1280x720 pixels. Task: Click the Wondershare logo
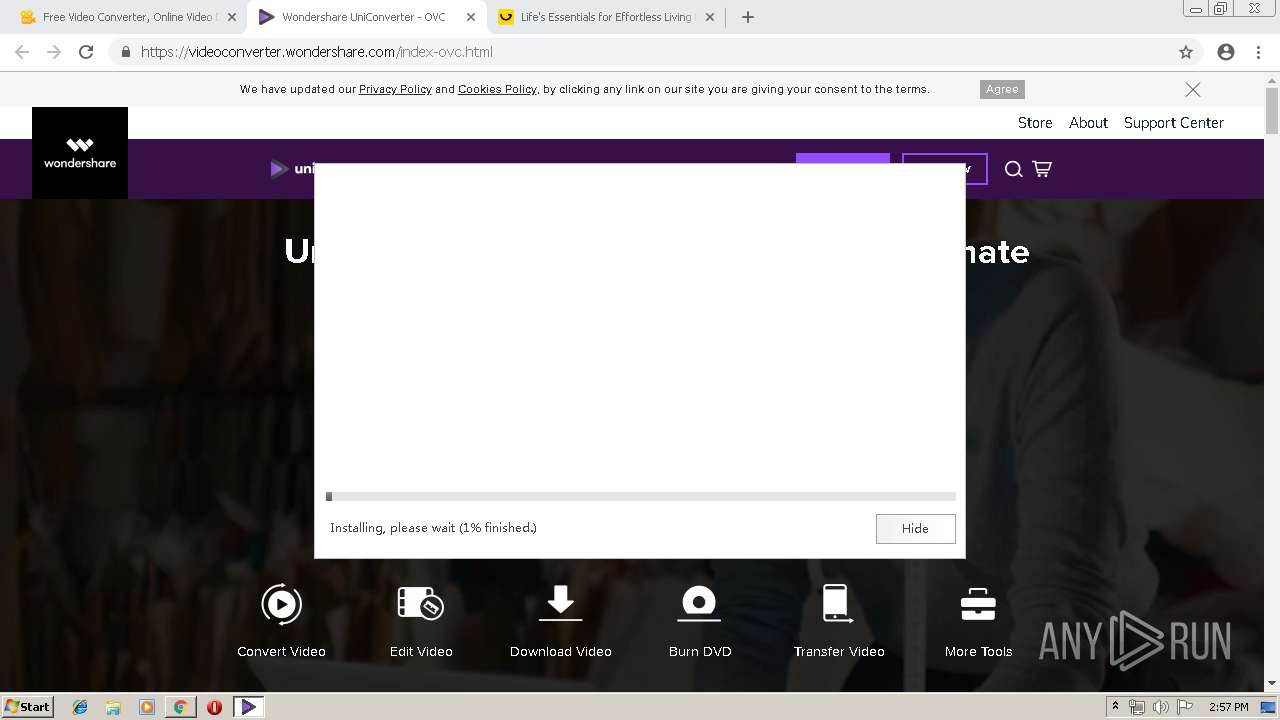tap(80, 153)
